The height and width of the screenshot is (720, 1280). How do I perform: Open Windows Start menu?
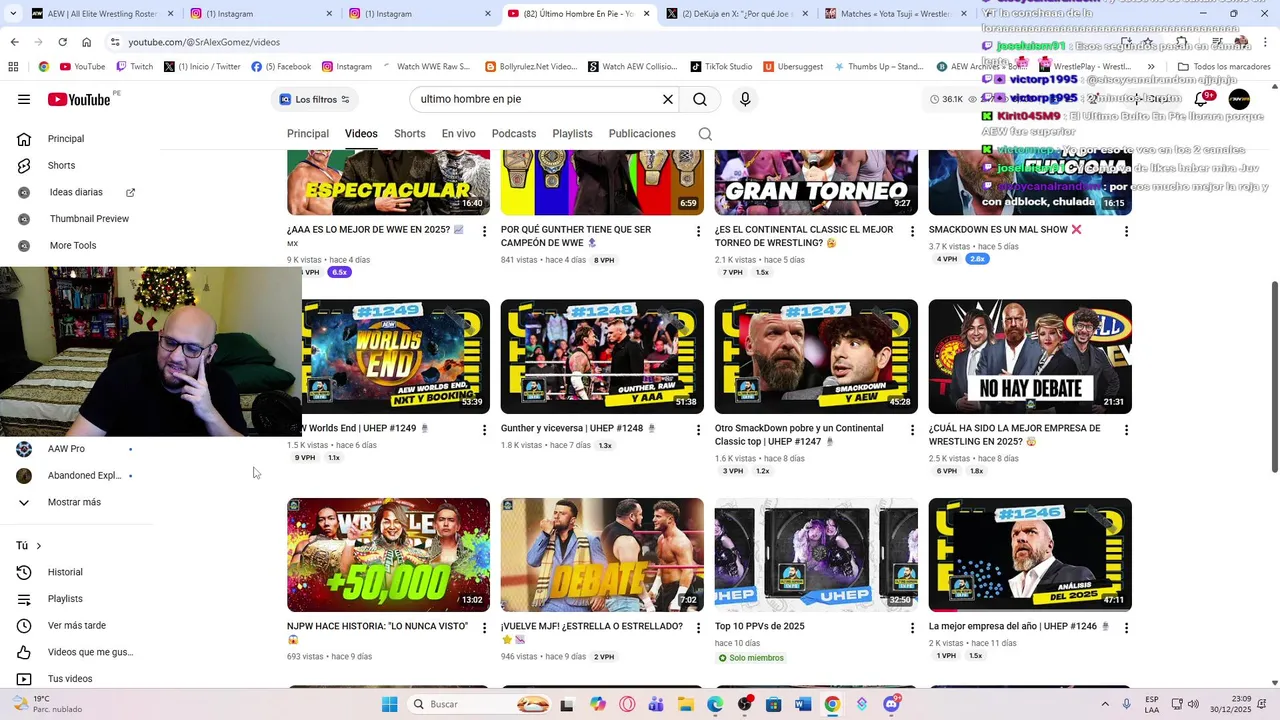(390, 704)
